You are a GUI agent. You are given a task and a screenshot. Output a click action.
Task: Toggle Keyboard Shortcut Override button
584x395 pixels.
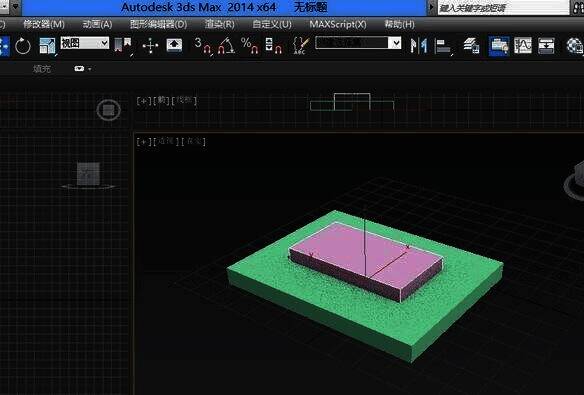point(174,45)
